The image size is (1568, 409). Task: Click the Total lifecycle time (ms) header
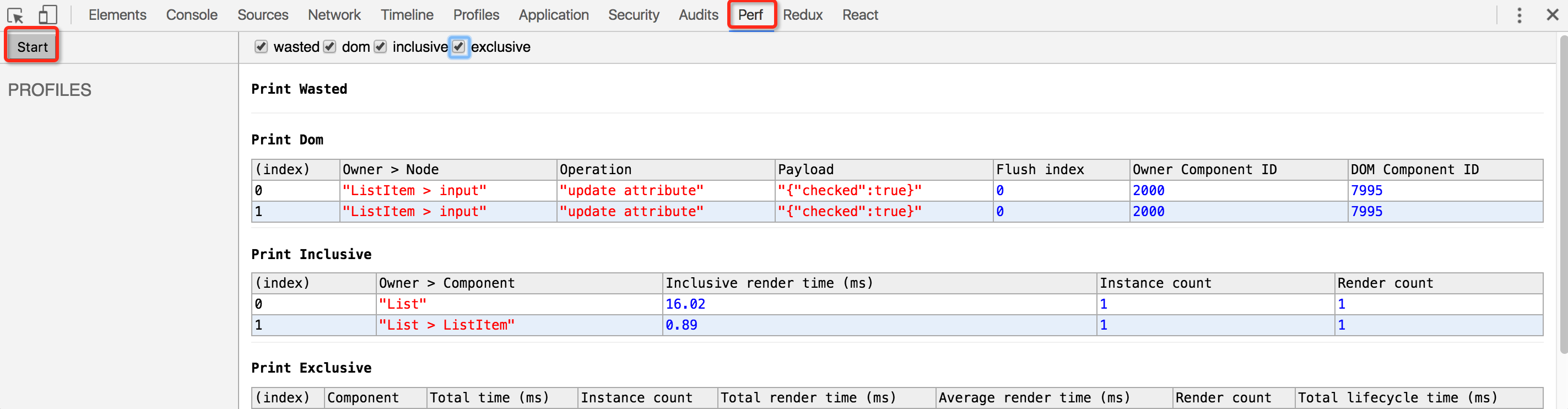click(1419, 397)
